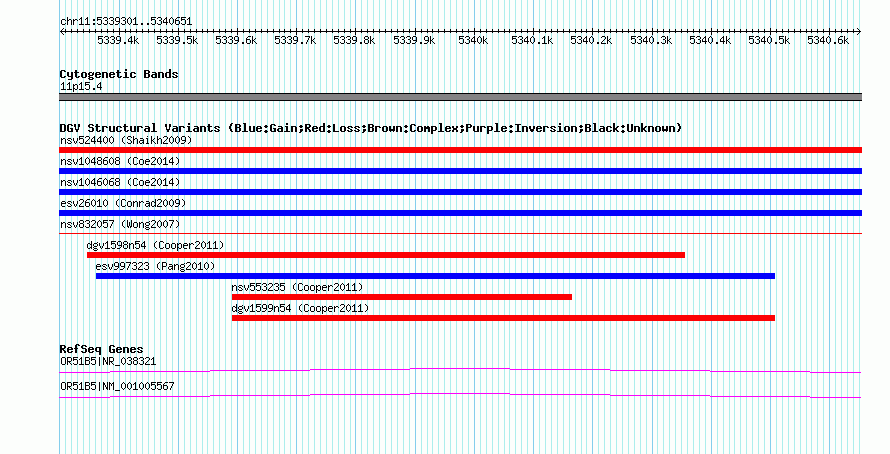This screenshot has width=890, height=454.
Task: Click the 5339.6k ruler tick label
Action: [x=236, y=40]
